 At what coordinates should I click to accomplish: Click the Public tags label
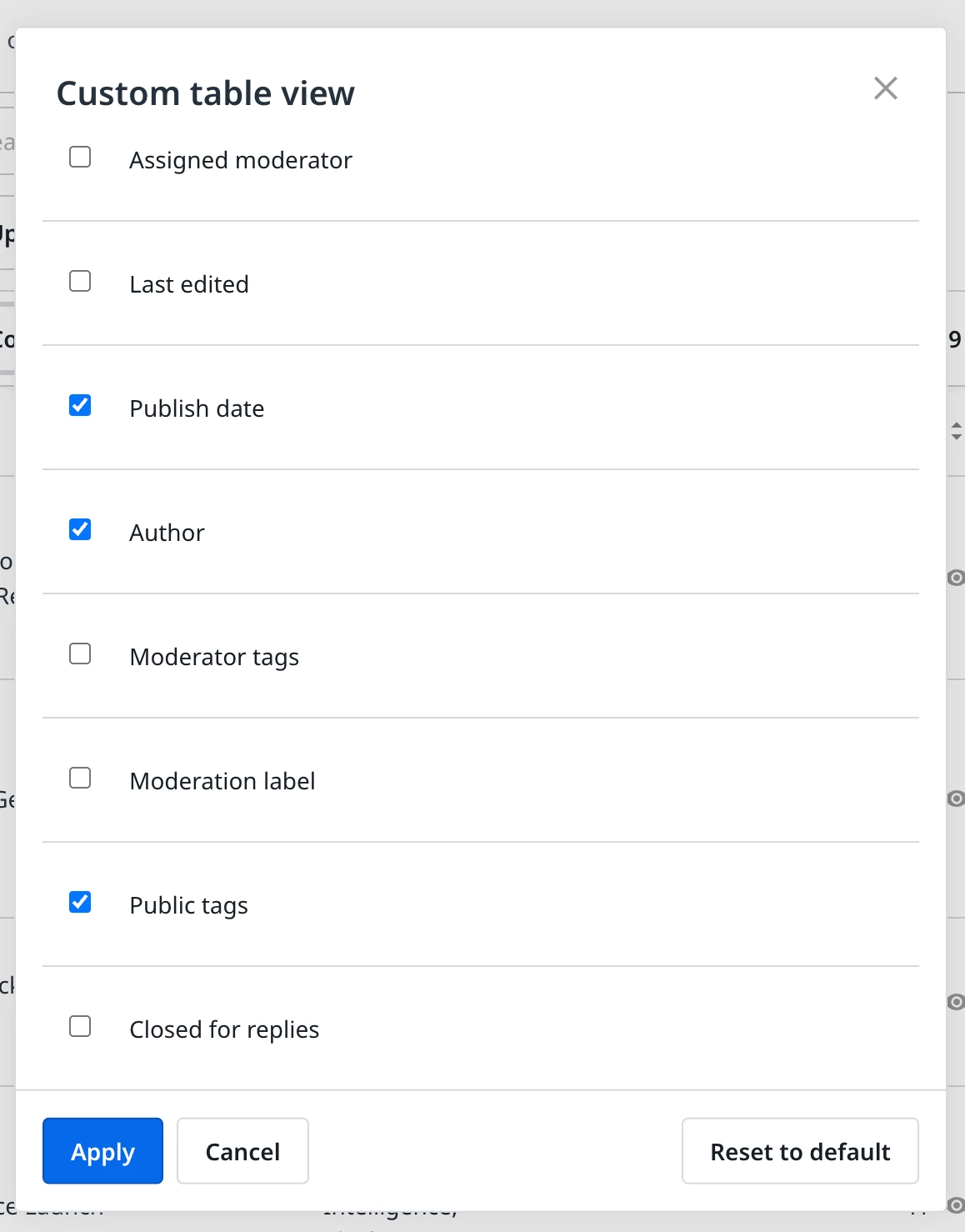[x=188, y=905]
